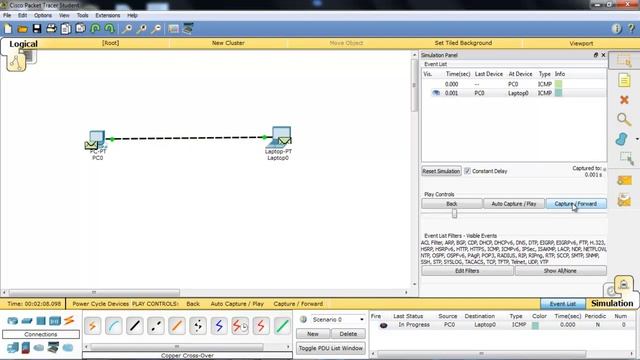Select the Console cable
Viewport: 640px width, 360px height.
[113, 326]
